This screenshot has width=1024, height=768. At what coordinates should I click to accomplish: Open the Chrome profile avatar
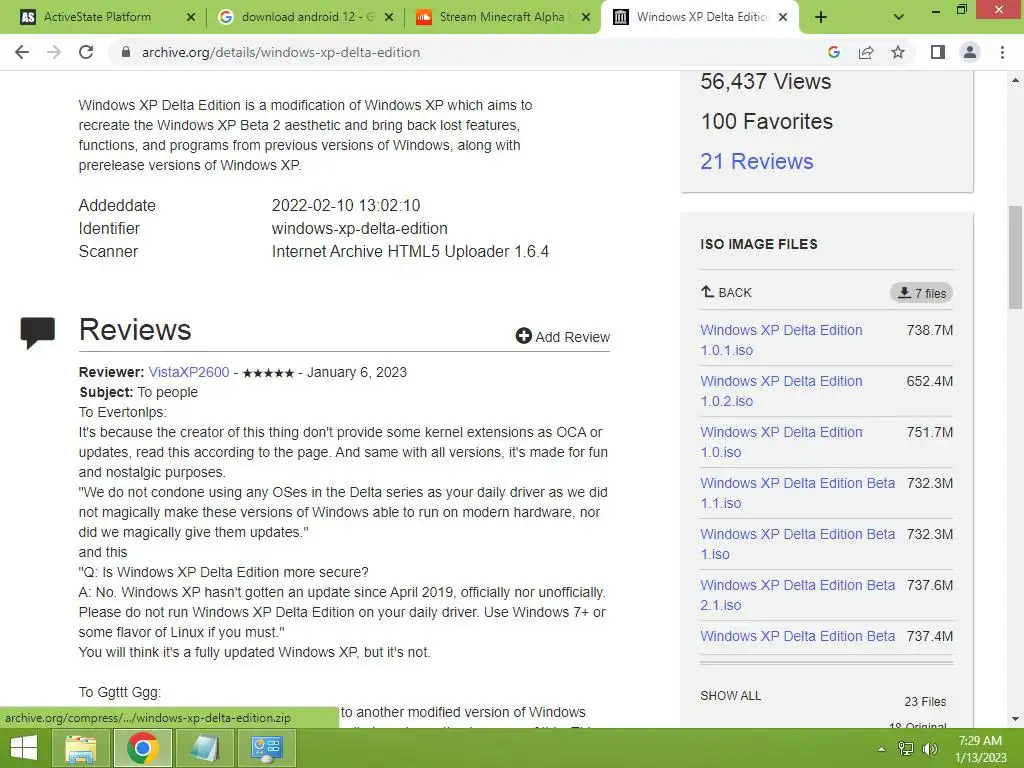click(x=970, y=52)
